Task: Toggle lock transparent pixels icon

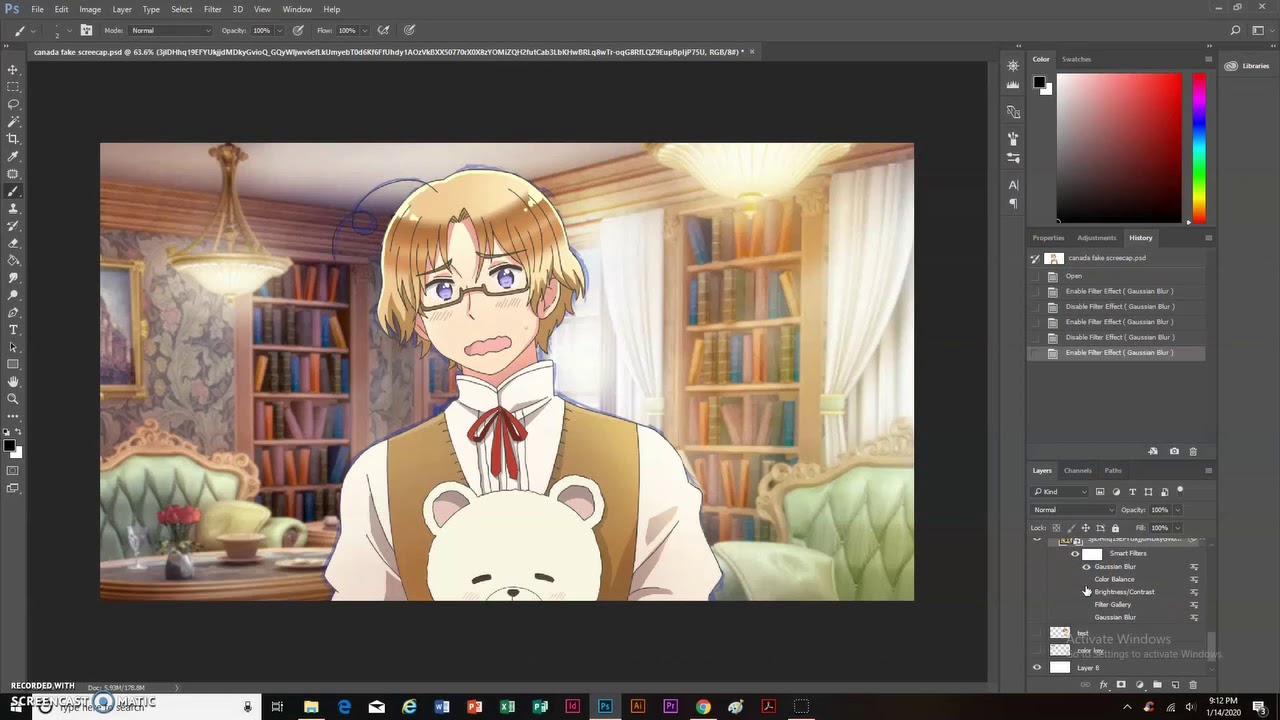Action: pos(1056,528)
